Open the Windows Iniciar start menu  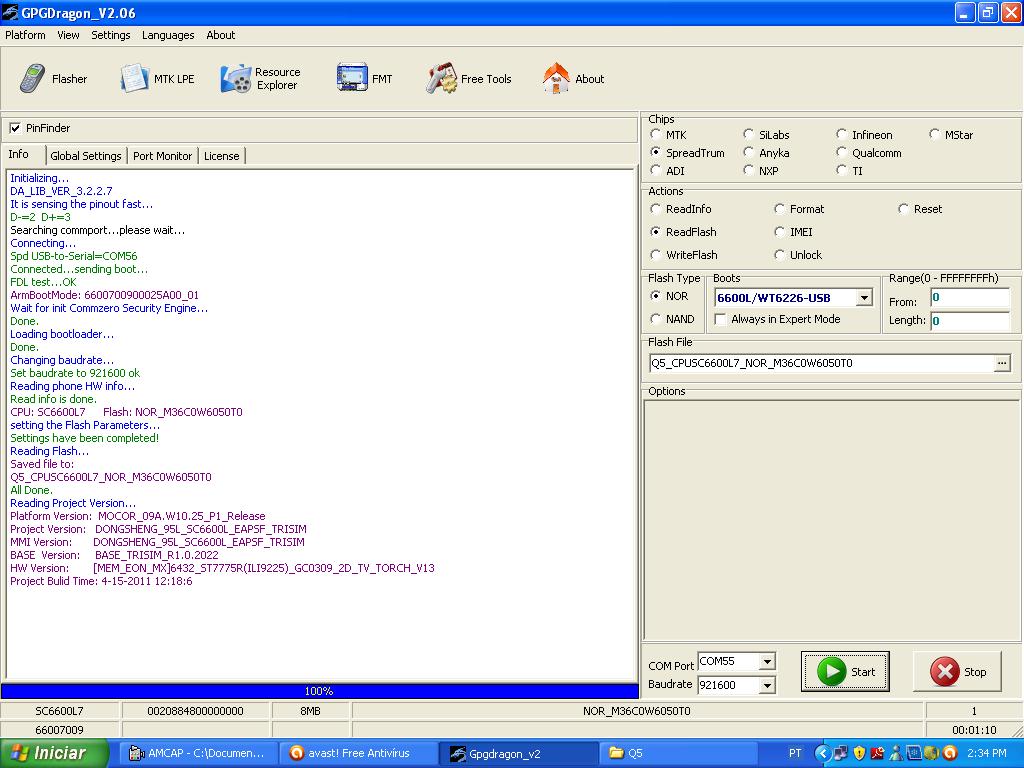click(54, 753)
